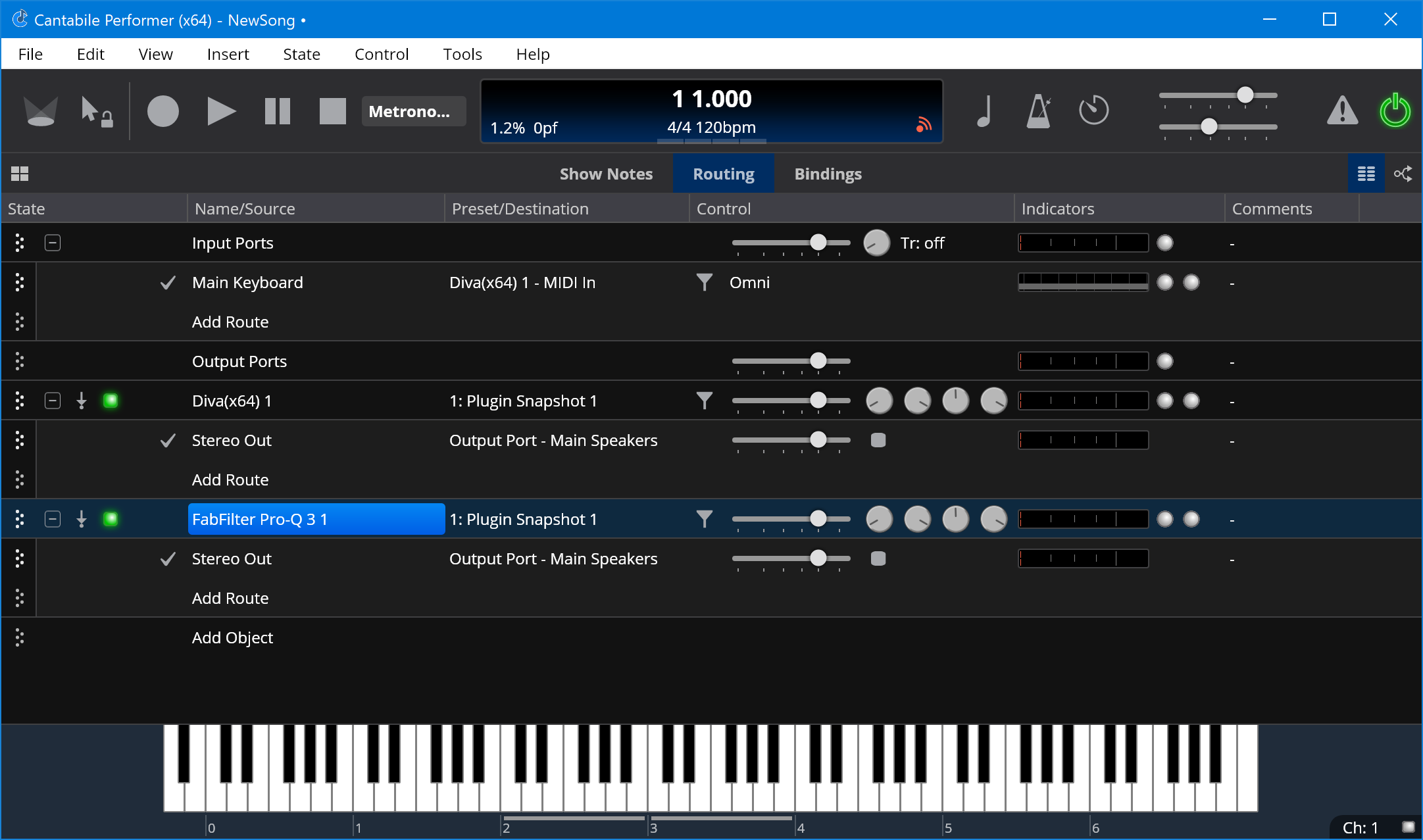Image resolution: width=1423 pixels, height=840 pixels.
Task: Click the Main Keyboard source name
Action: click(x=247, y=282)
